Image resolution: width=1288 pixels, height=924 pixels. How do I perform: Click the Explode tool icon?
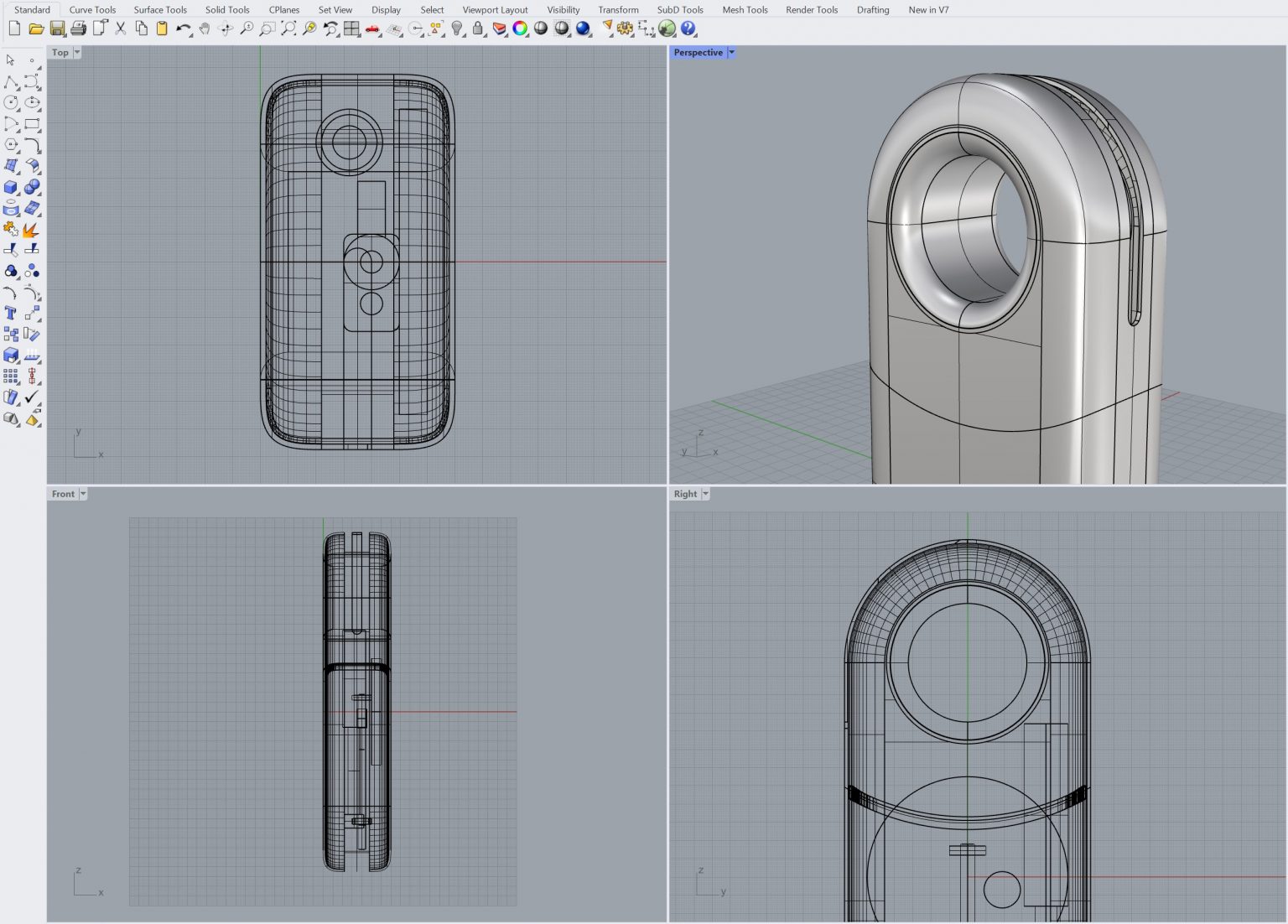pos(31,229)
